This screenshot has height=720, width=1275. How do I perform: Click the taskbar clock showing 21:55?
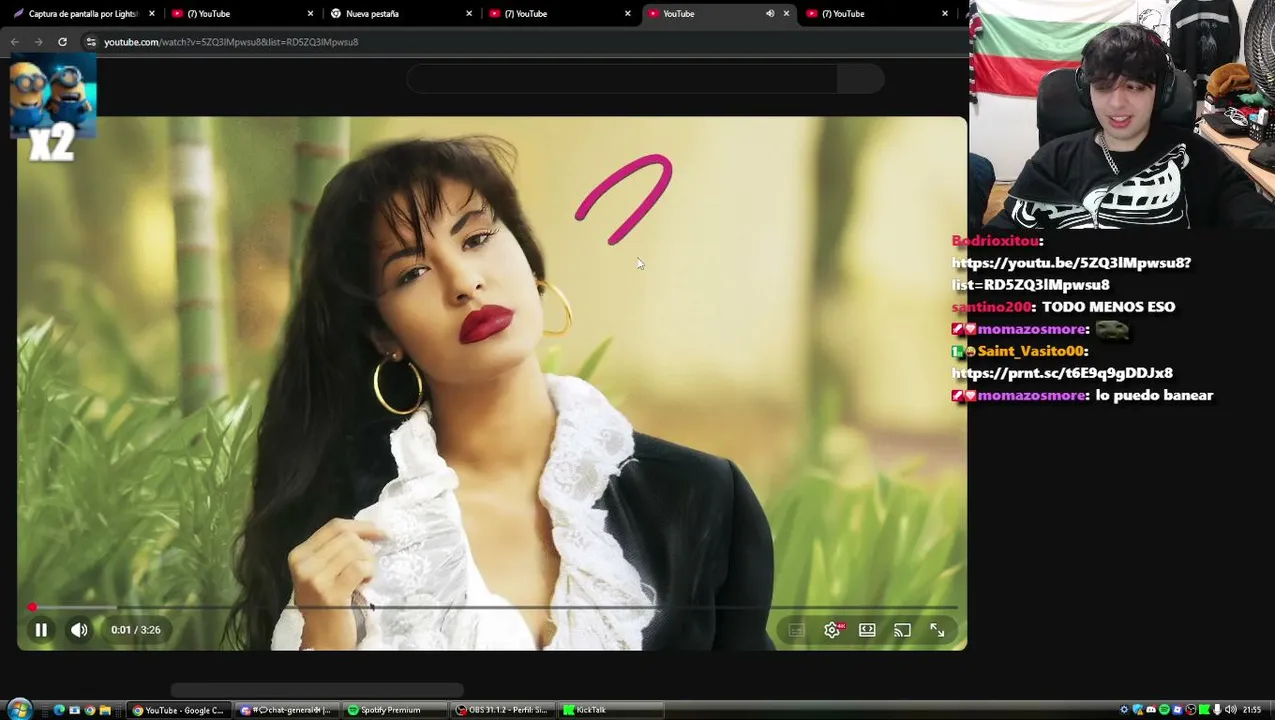(x=1252, y=710)
